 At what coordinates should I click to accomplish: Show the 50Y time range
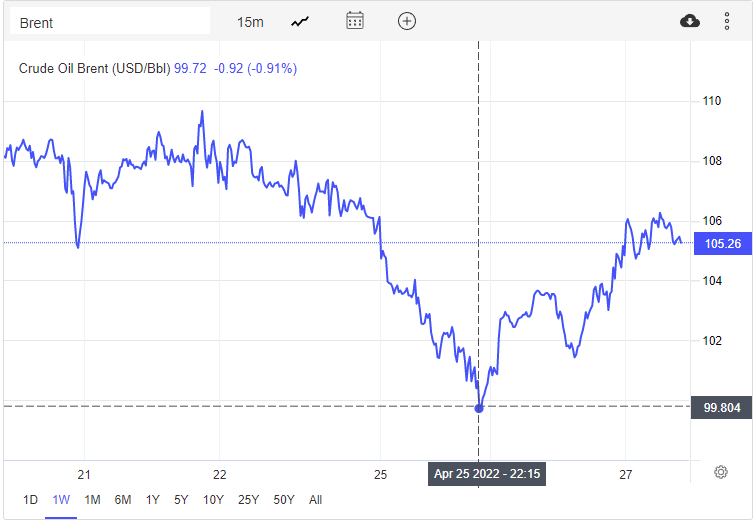[284, 500]
